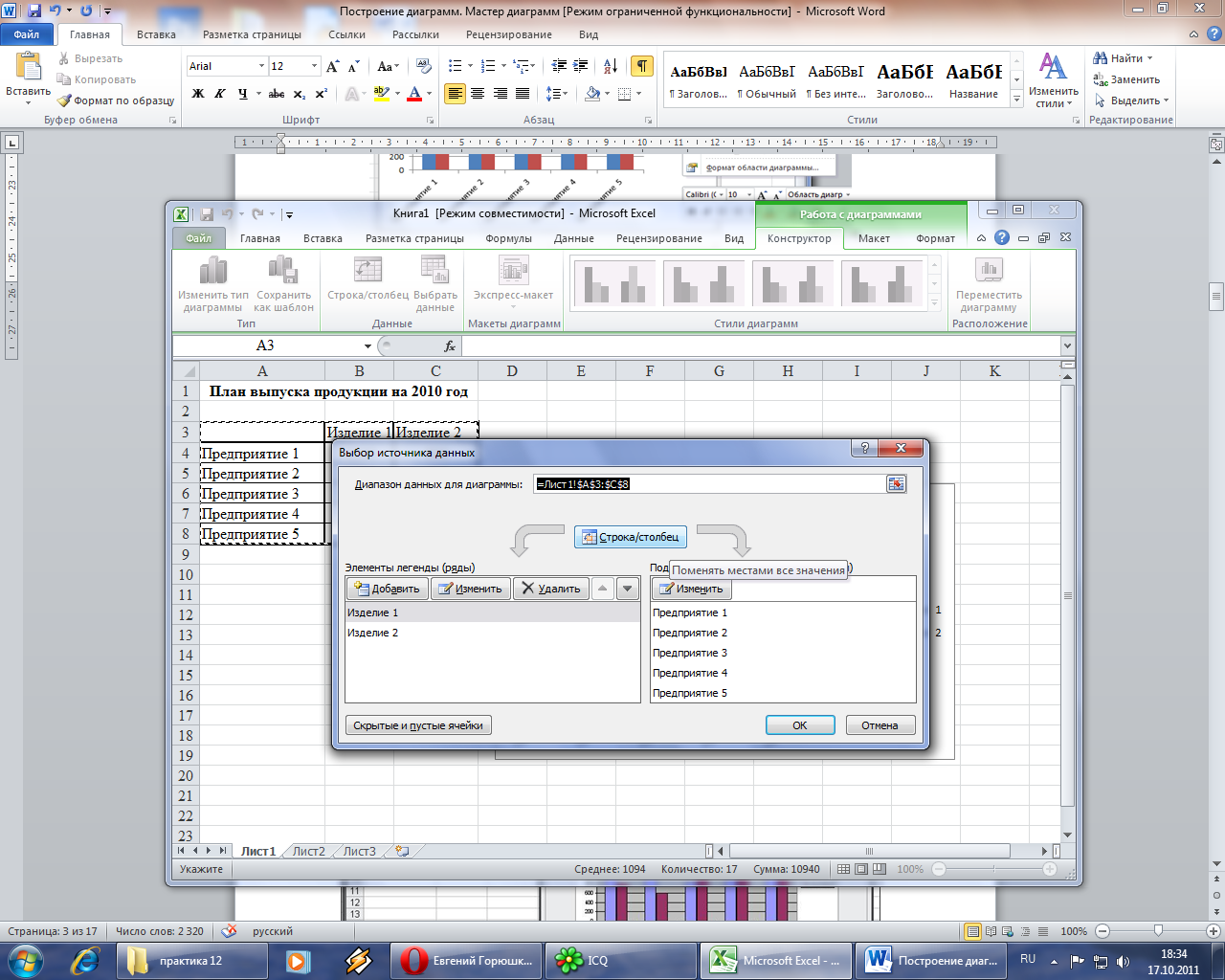The height and width of the screenshot is (980, 1225).
Task: Toggle the show paragraph marks (¶) button
Action: pos(642,66)
